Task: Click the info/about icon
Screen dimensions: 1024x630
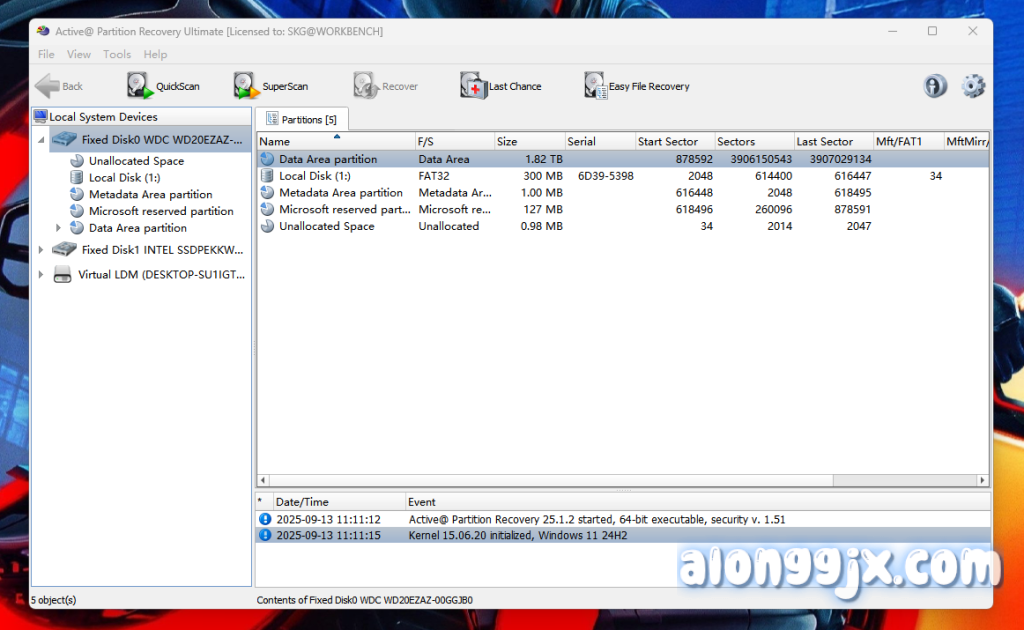Action: [x=935, y=86]
